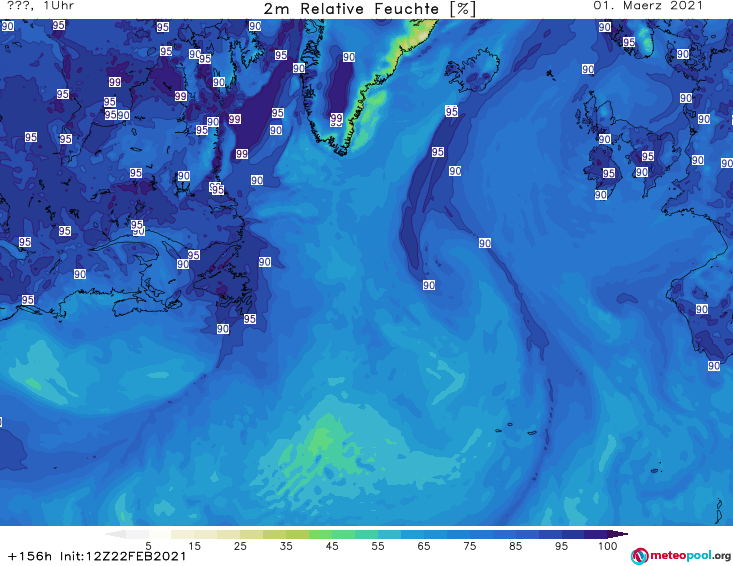This screenshot has height=566, width=733.
Task: Click the date '01. Maerz 2021'
Action: click(x=648, y=6)
